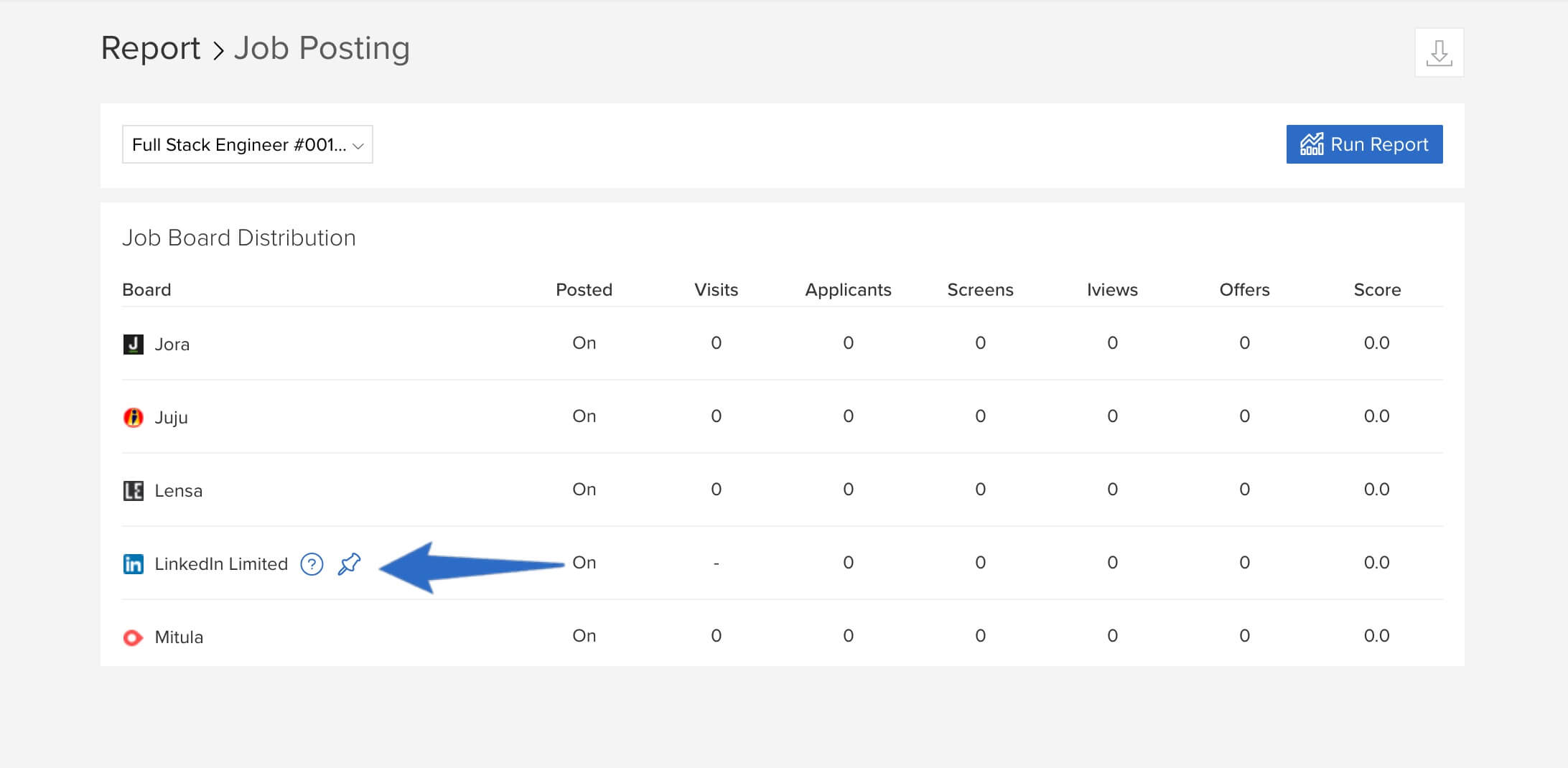The image size is (1568, 768).
Task: Click the Screens value for Lensa
Action: click(980, 490)
